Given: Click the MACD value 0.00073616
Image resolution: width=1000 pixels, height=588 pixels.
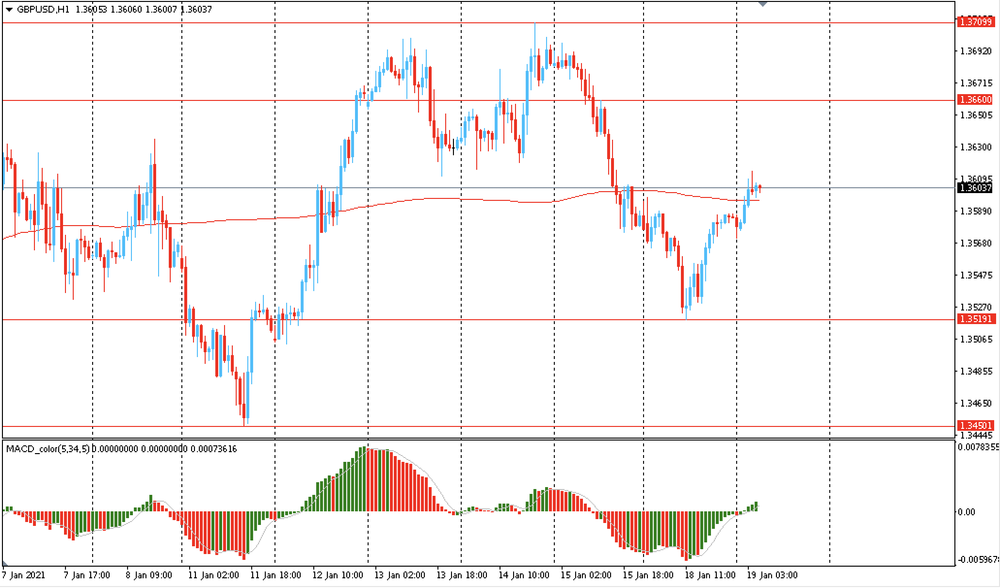Looking at the screenshot, I should [214, 449].
